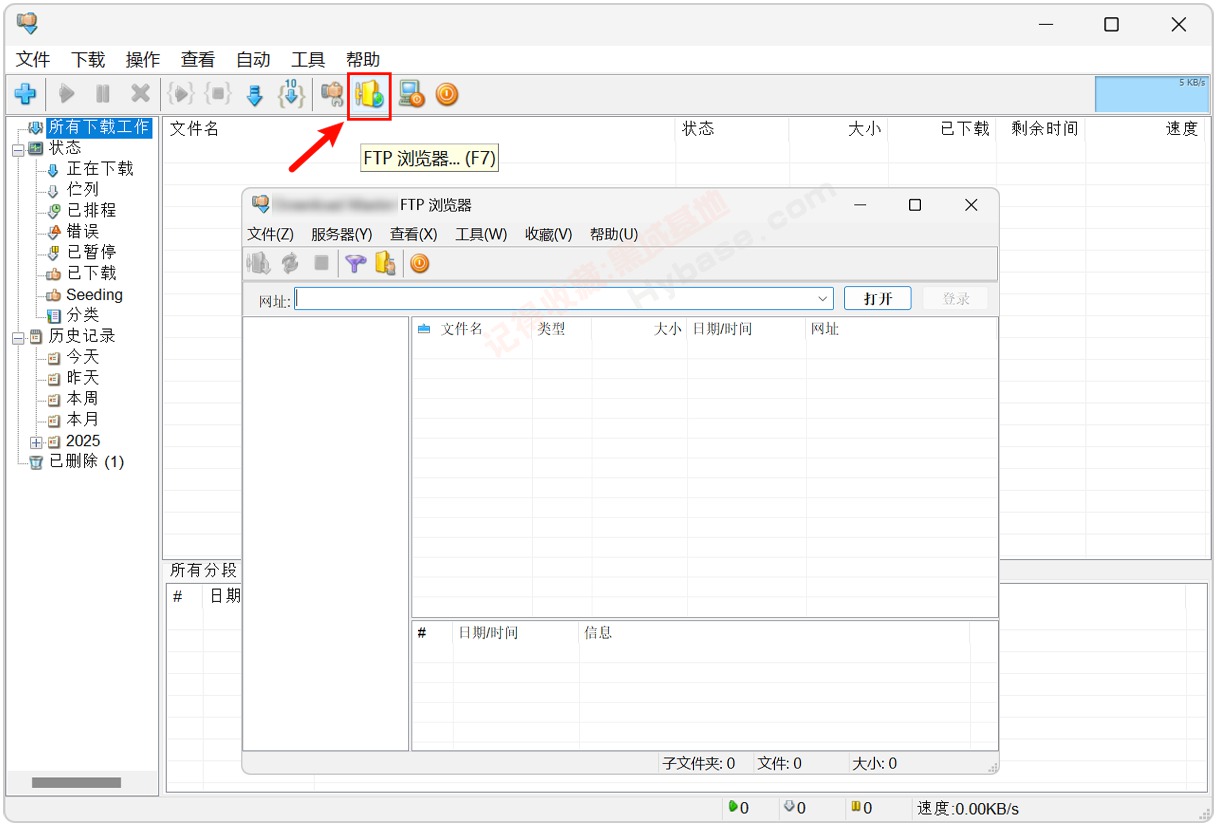Image resolution: width=1217 pixels, height=827 pixels.
Task: Select the filter funnel icon in FTP browser
Action: click(x=355, y=263)
